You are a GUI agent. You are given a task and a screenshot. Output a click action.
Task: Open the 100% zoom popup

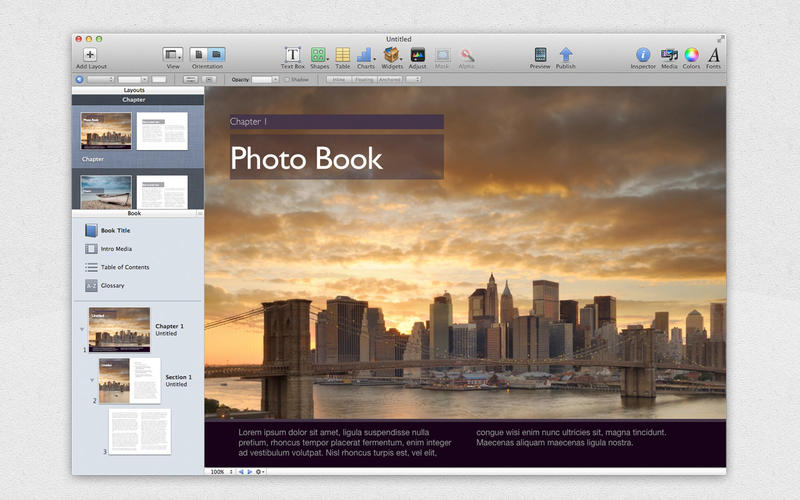coord(221,472)
